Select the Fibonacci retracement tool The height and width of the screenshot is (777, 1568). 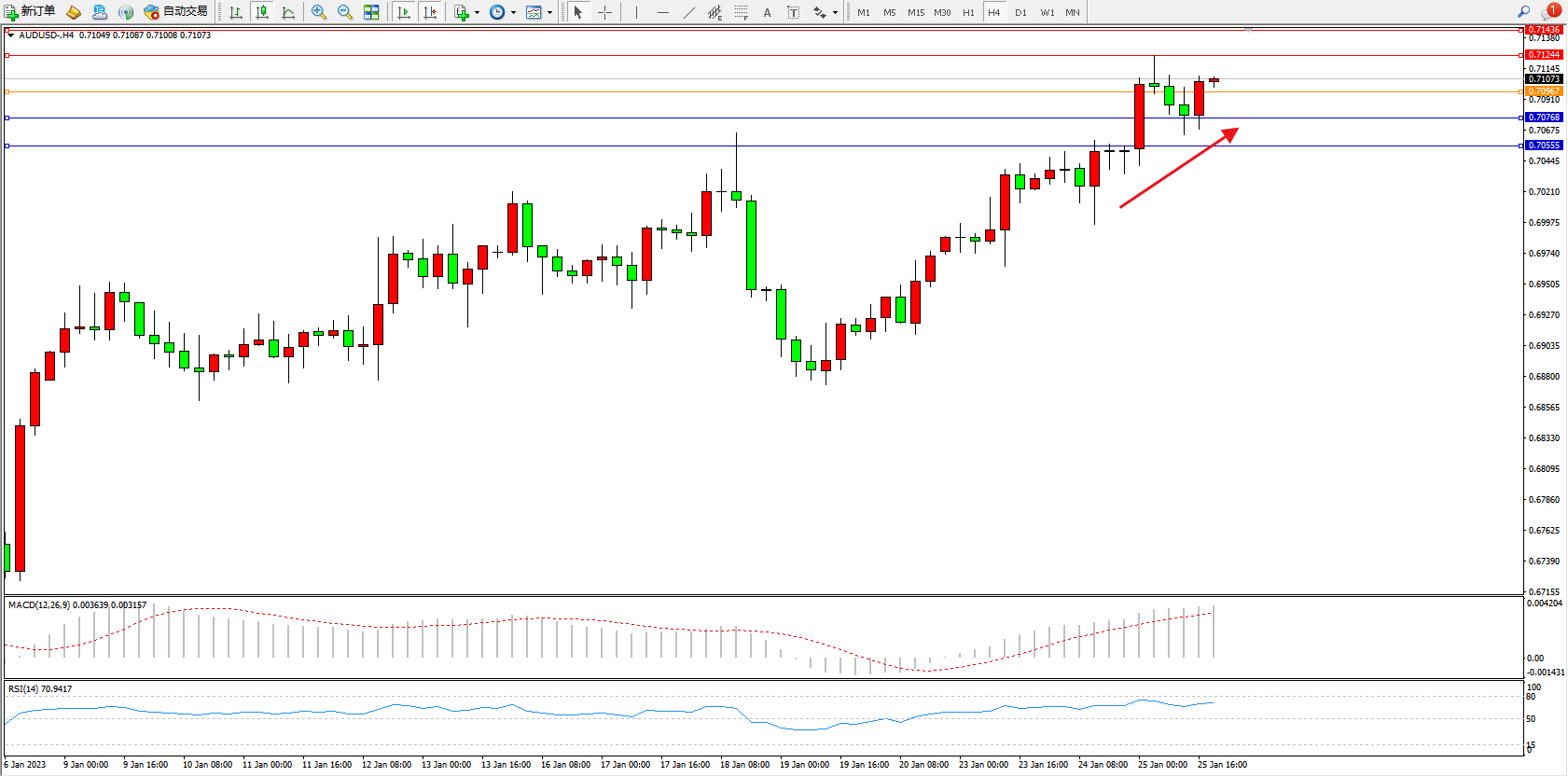coord(741,12)
